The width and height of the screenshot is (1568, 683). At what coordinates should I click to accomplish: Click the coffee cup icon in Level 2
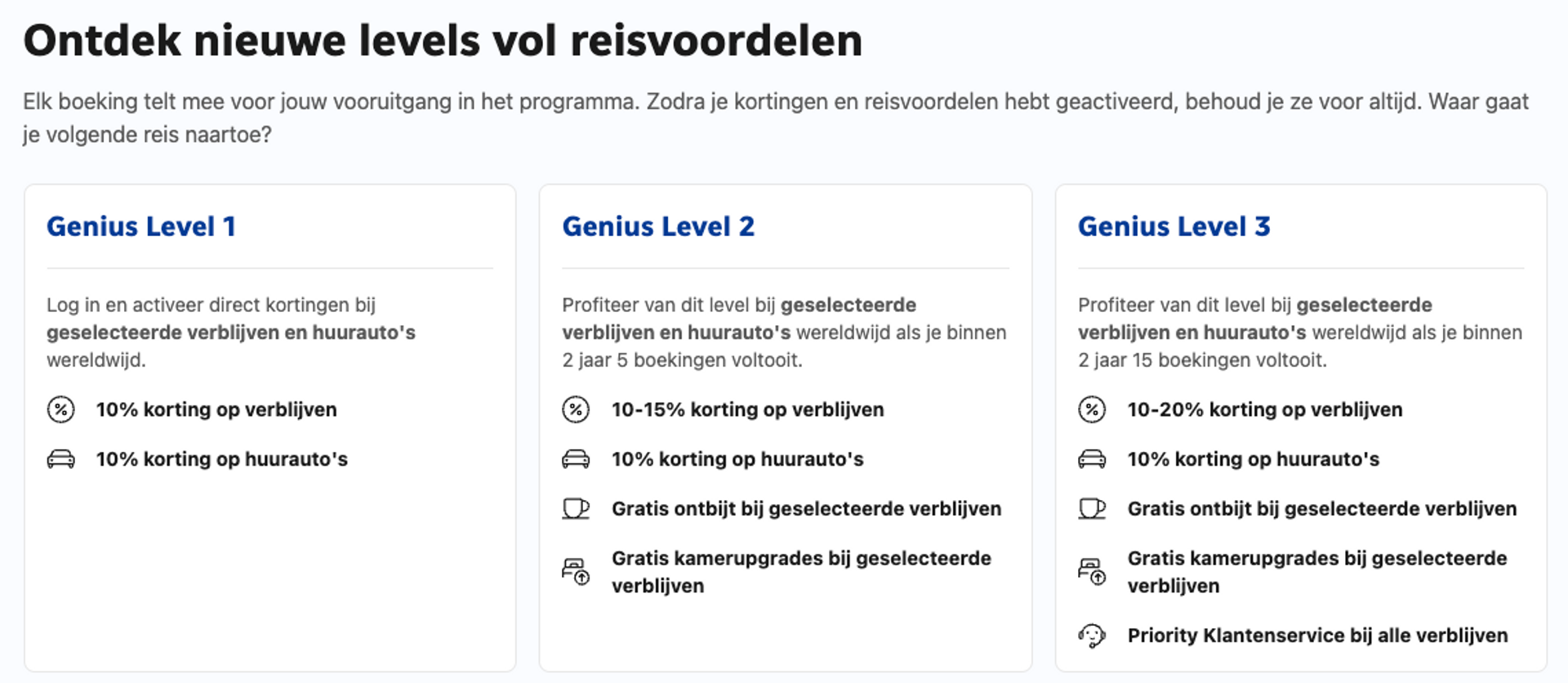tap(576, 509)
